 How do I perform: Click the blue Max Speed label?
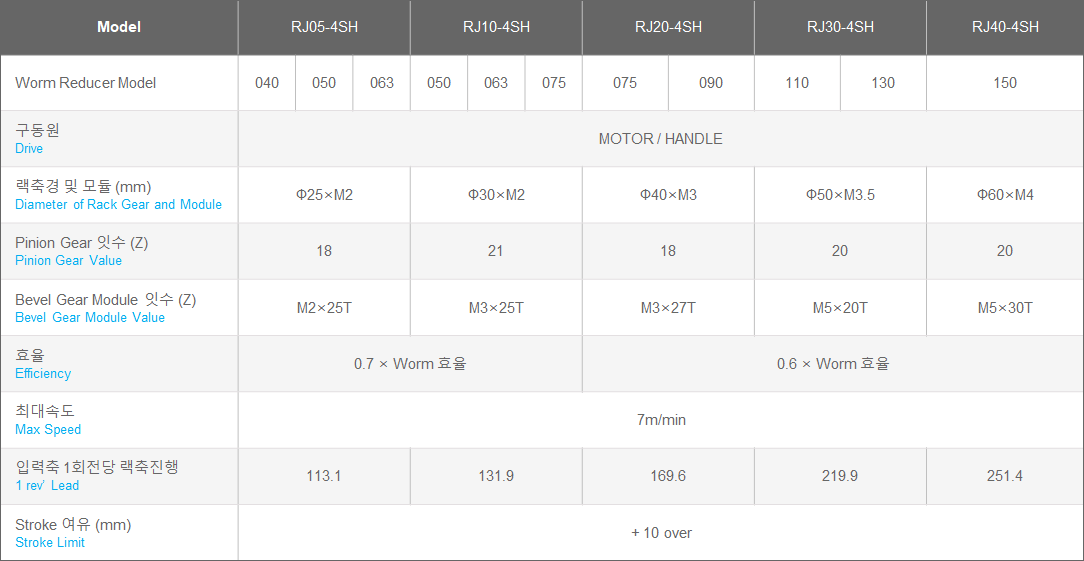click(48, 430)
